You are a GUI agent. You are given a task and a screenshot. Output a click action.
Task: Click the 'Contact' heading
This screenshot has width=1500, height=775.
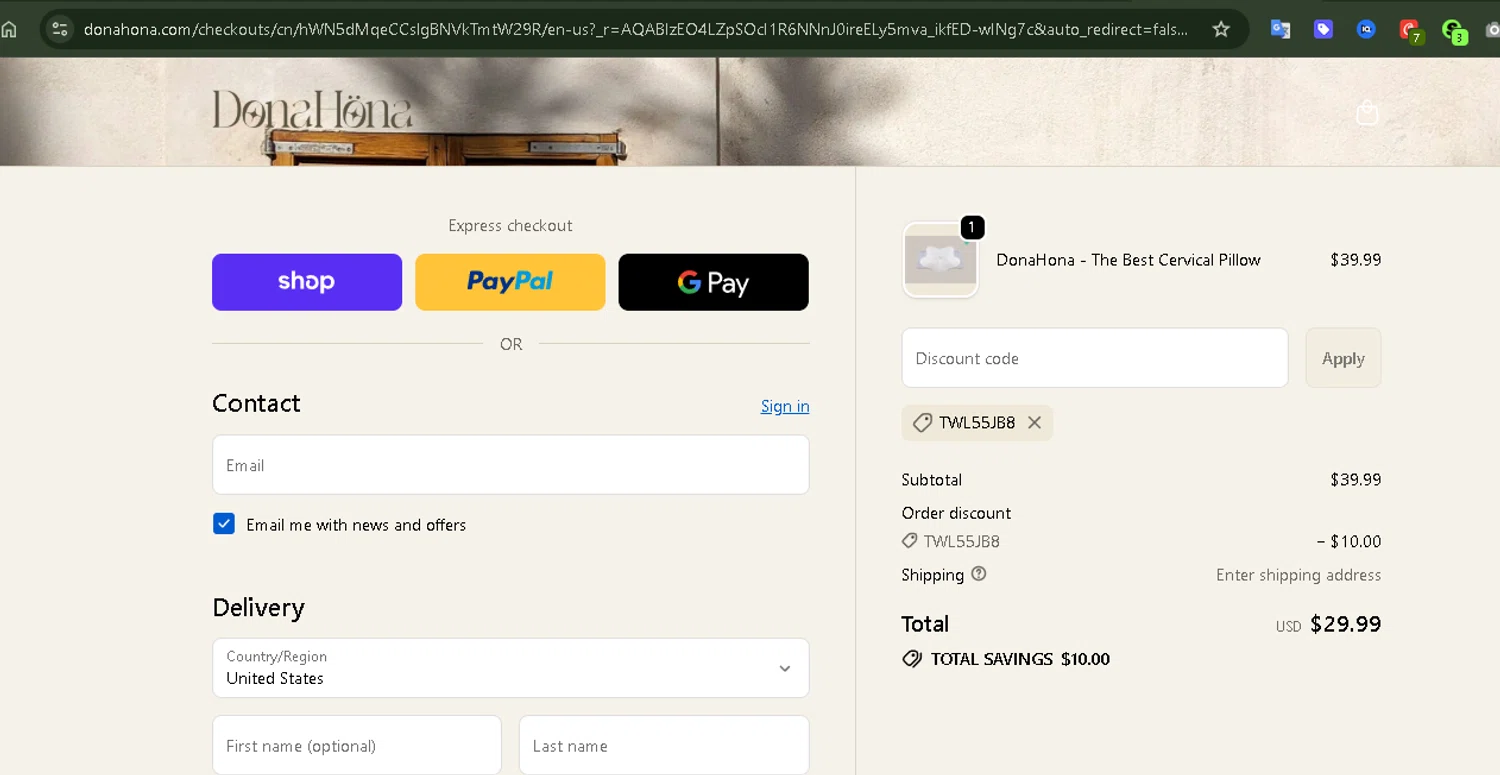click(256, 403)
